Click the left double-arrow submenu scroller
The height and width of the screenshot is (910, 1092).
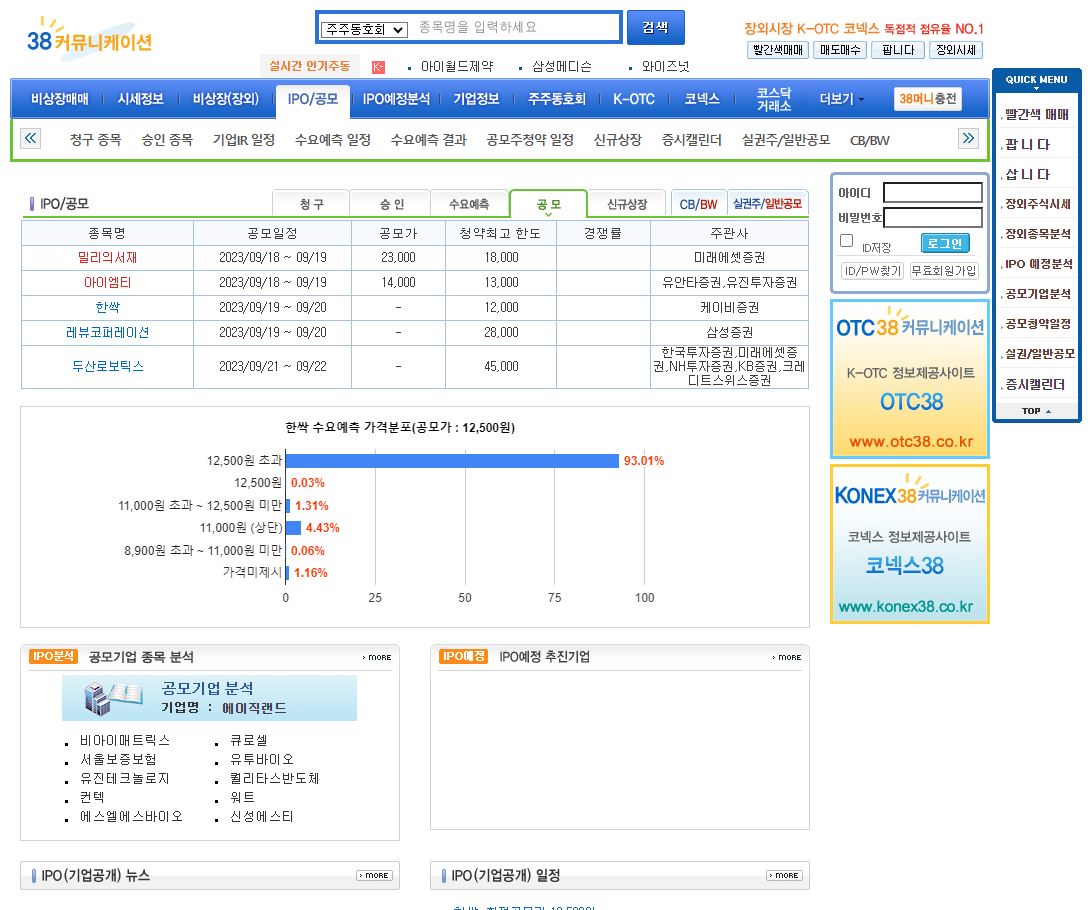pos(31,138)
